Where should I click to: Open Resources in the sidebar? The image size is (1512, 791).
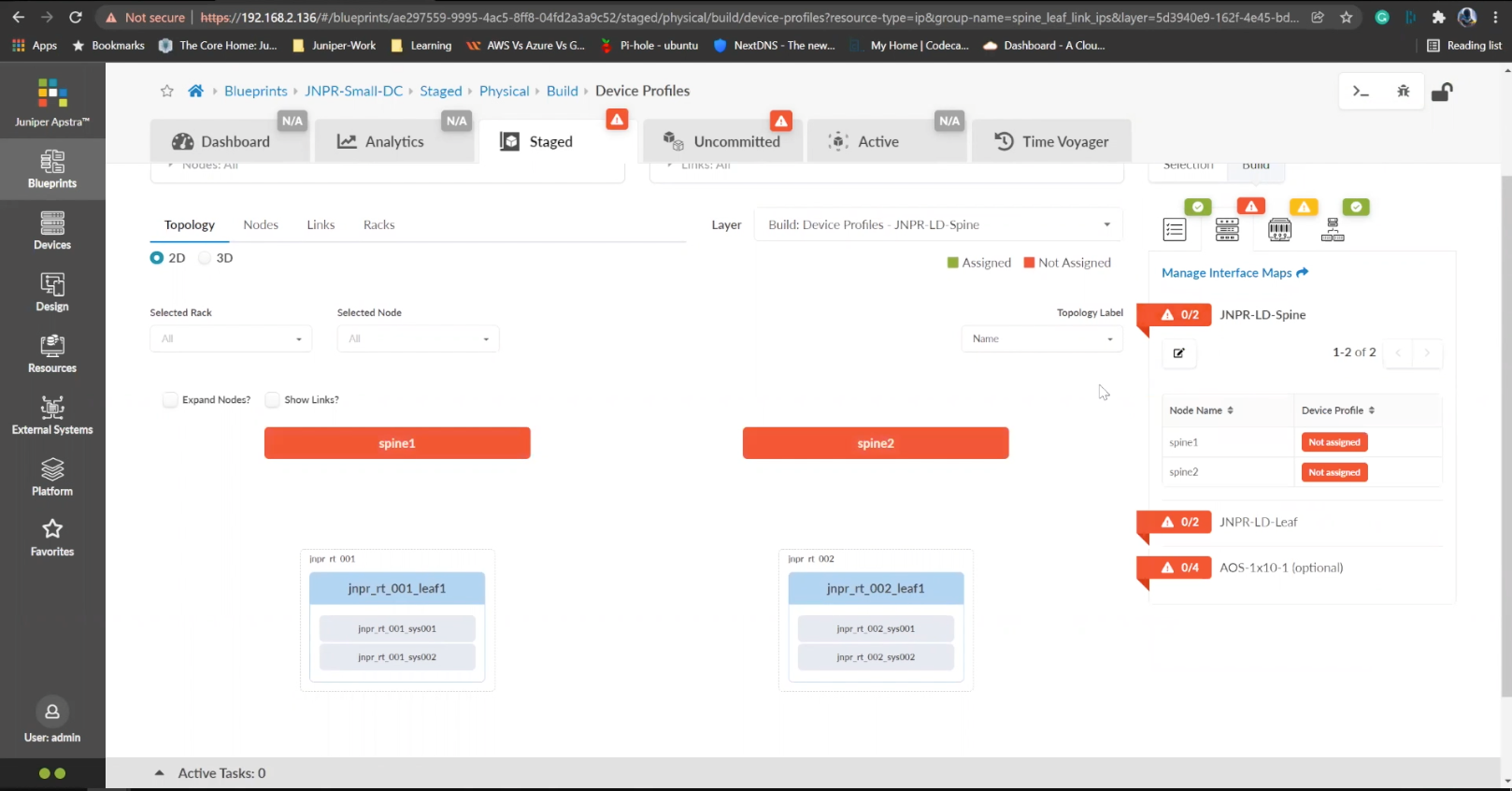click(52, 354)
